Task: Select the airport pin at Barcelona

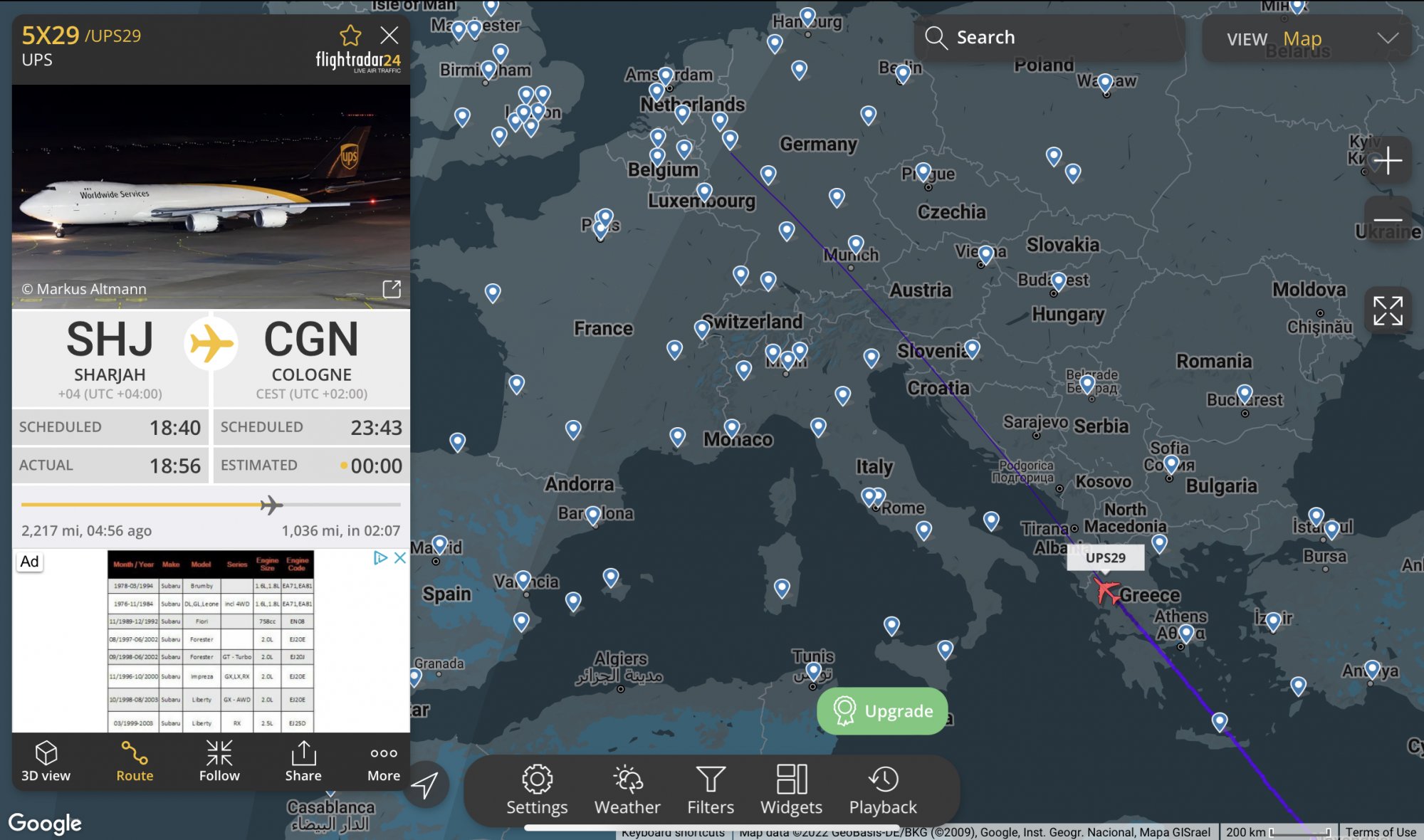Action: [593, 515]
